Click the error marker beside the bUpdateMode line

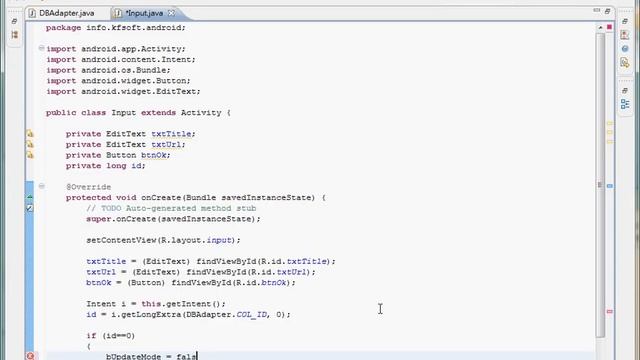(30, 356)
